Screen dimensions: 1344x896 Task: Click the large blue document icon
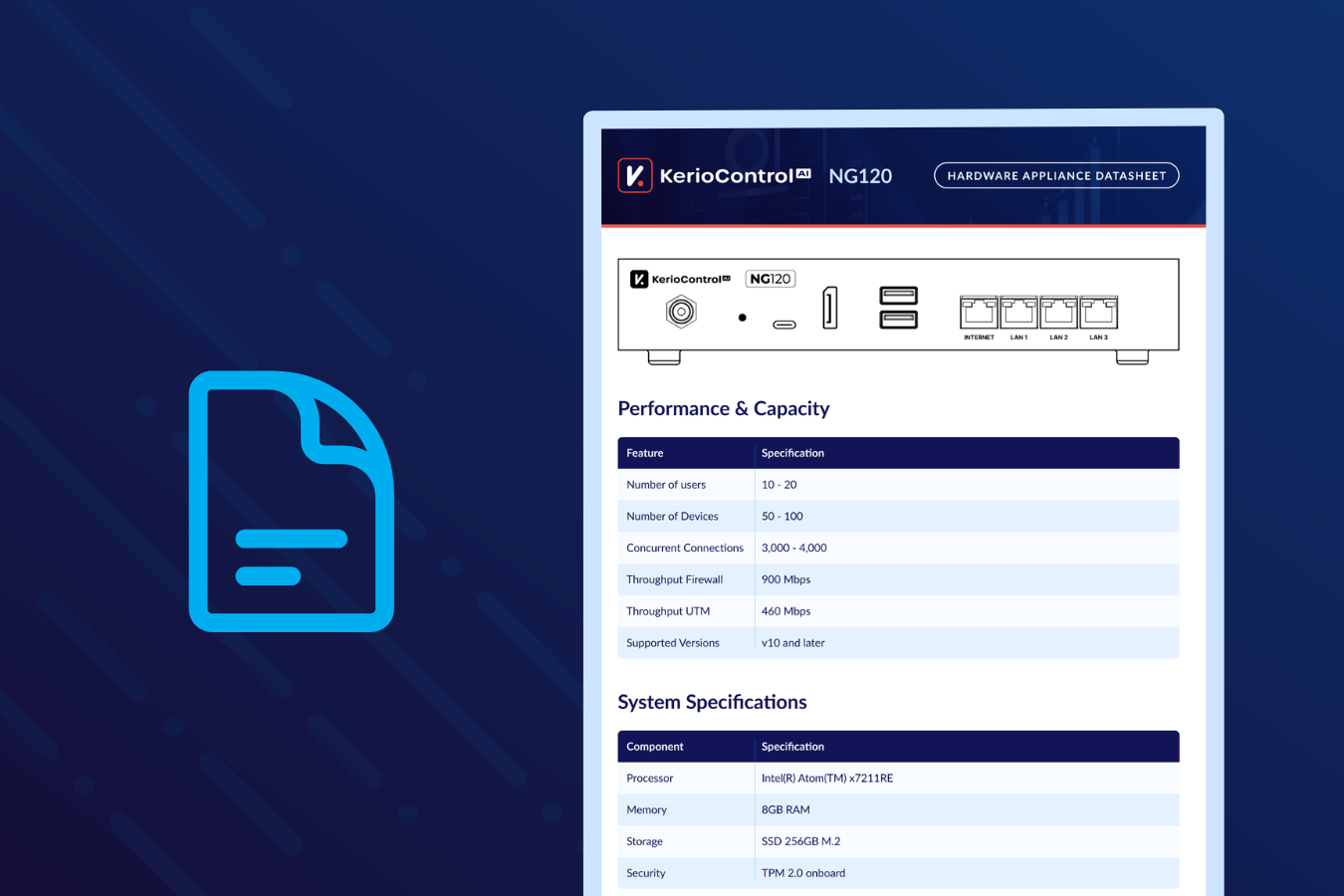click(x=292, y=501)
